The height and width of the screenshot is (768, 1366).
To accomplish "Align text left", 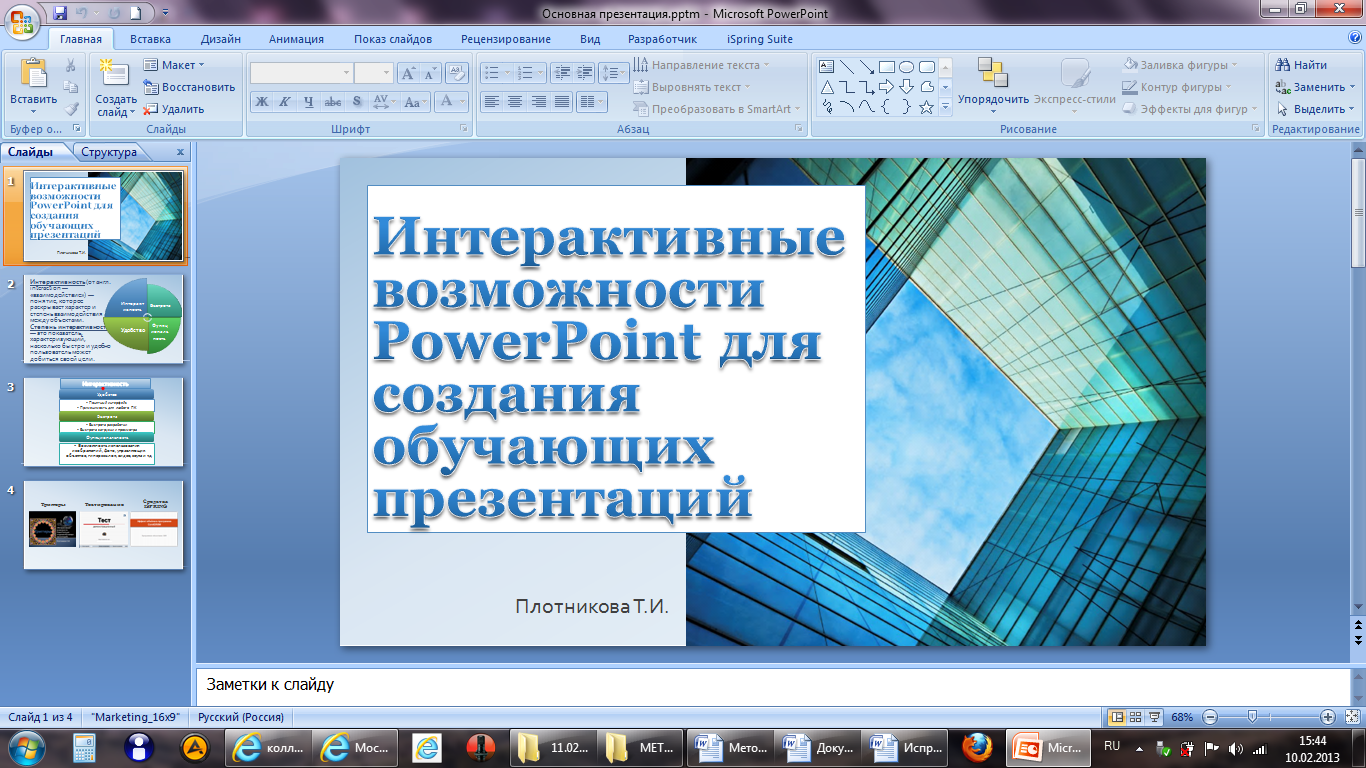I will click(491, 101).
